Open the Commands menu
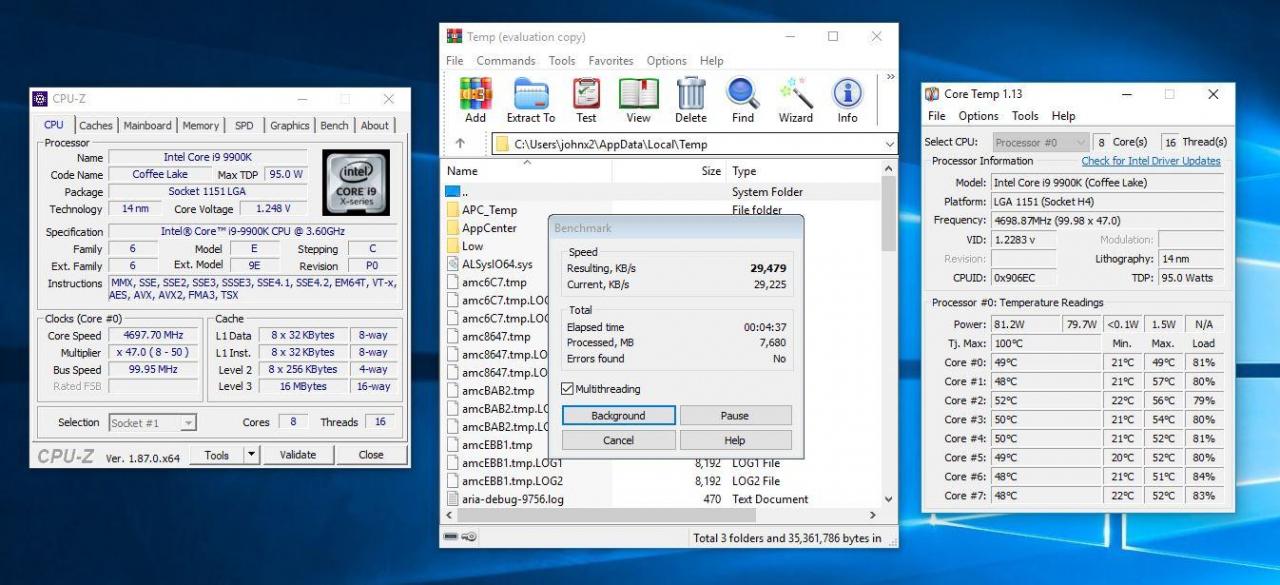1280x585 pixels. point(506,61)
